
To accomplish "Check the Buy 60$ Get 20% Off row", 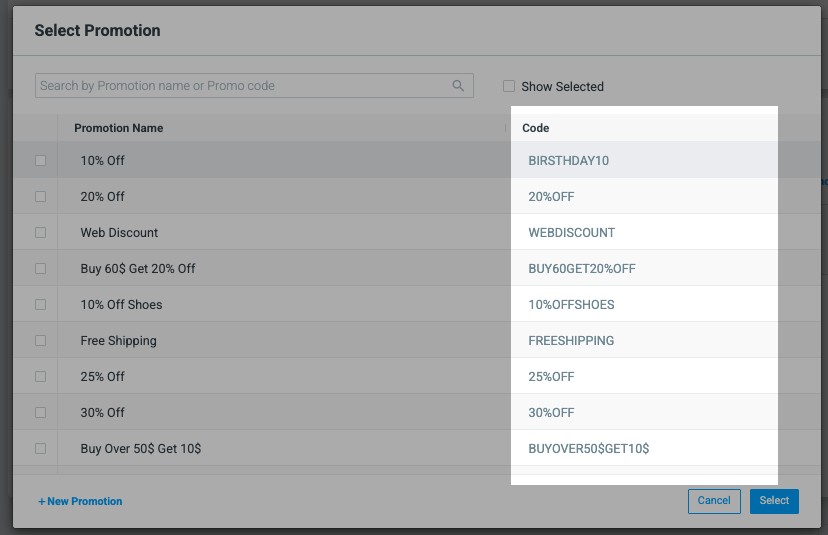I will [41, 268].
